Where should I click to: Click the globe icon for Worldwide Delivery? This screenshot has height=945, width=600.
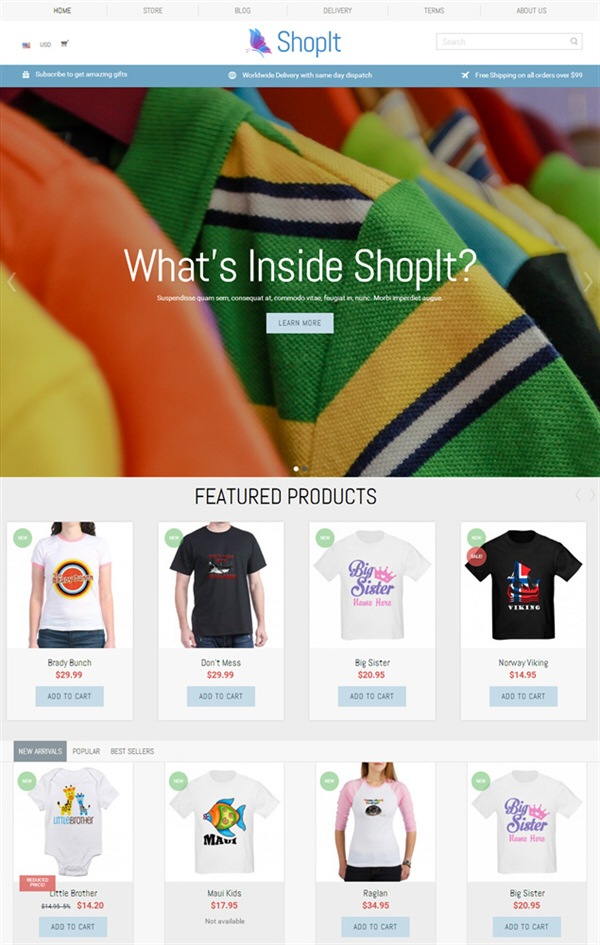pyautogui.click(x=232, y=75)
